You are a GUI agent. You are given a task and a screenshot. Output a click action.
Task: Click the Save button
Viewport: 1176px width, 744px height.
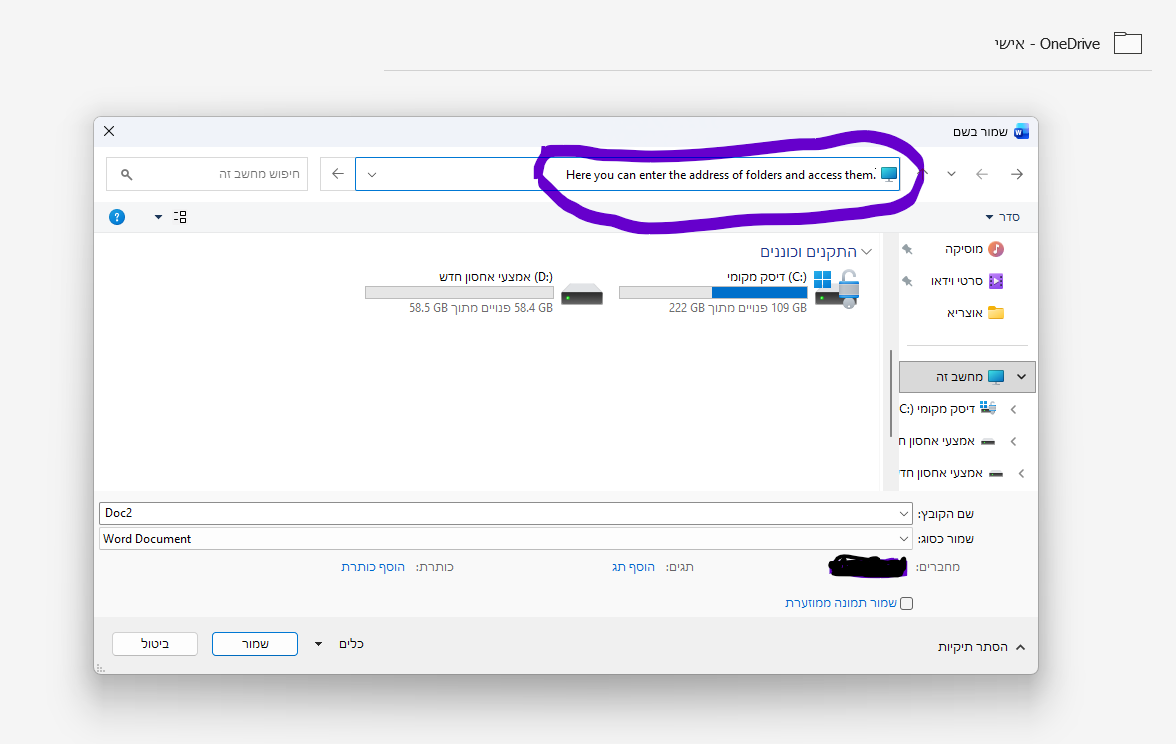(x=255, y=644)
